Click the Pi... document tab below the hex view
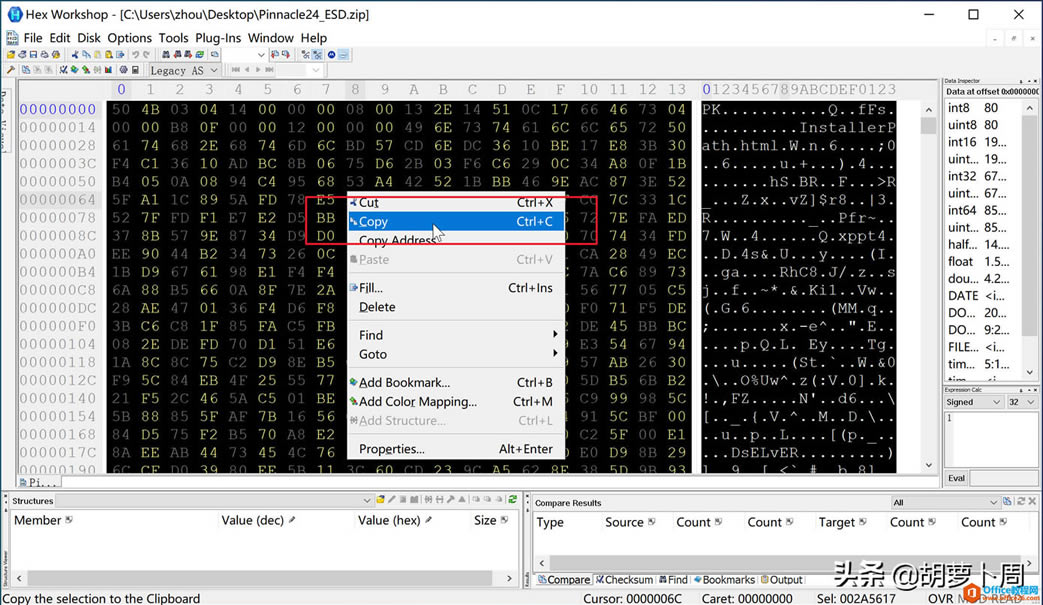Image resolution: width=1043 pixels, height=605 pixels. tap(39, 482)
